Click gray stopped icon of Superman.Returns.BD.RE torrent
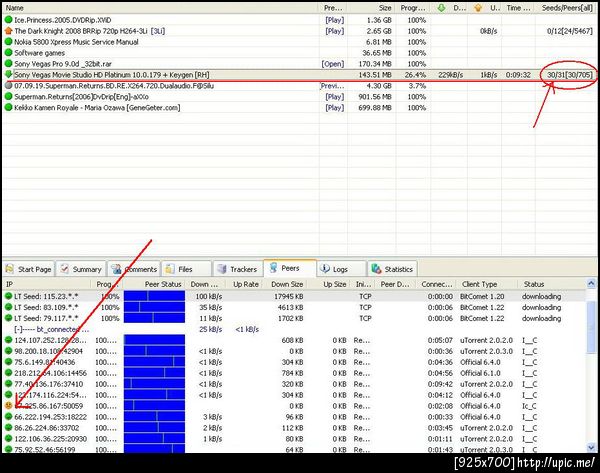The width and height of the screenshot is (600, 473). coord(8,86)
